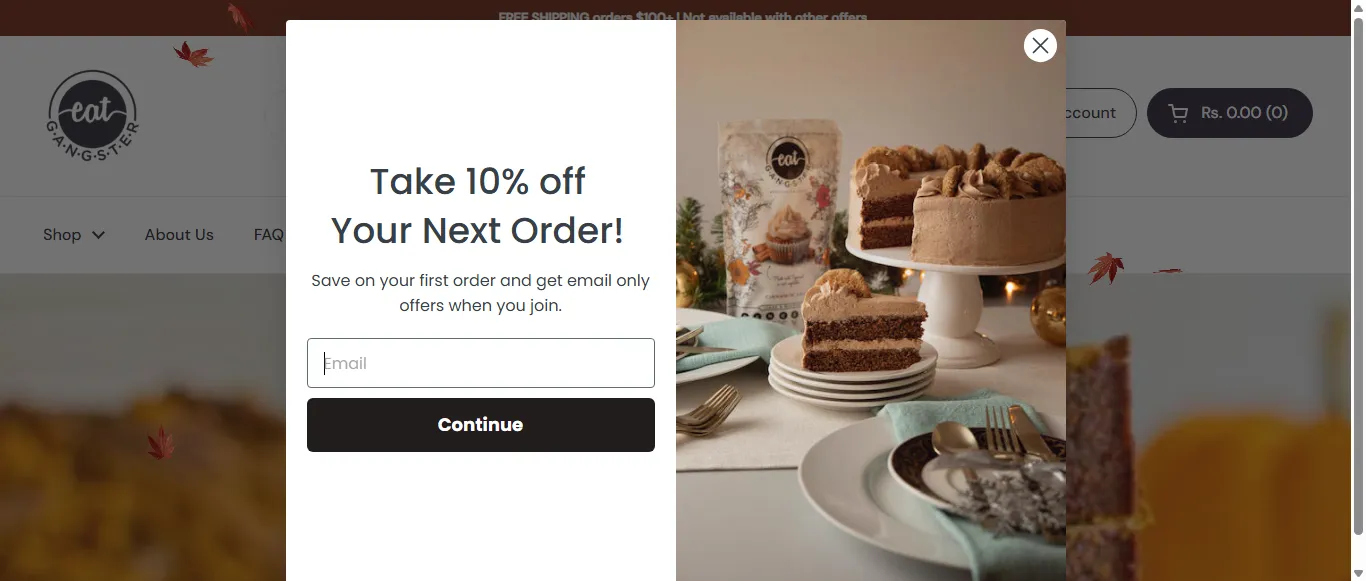Click the Continue button
1366x581 pixels.
tap(480, 425)
